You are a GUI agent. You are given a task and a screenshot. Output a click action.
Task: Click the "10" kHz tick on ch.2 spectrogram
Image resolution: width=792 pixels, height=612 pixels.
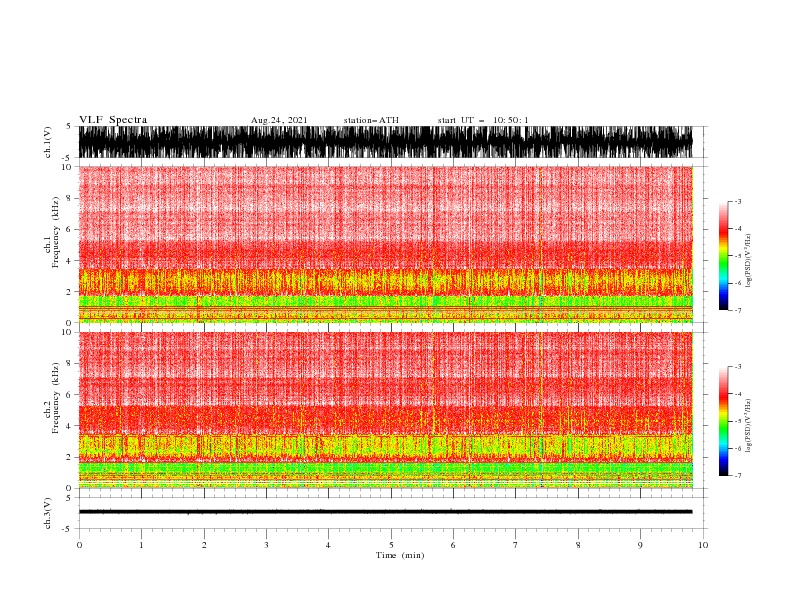(67, 332)
